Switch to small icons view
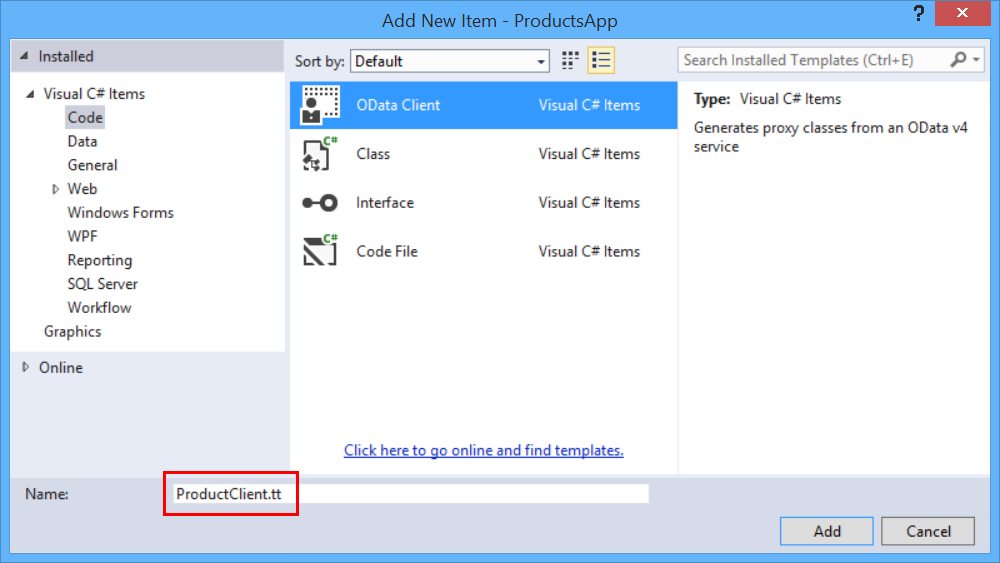This screenshot has height=563, width=1000. 570,61
